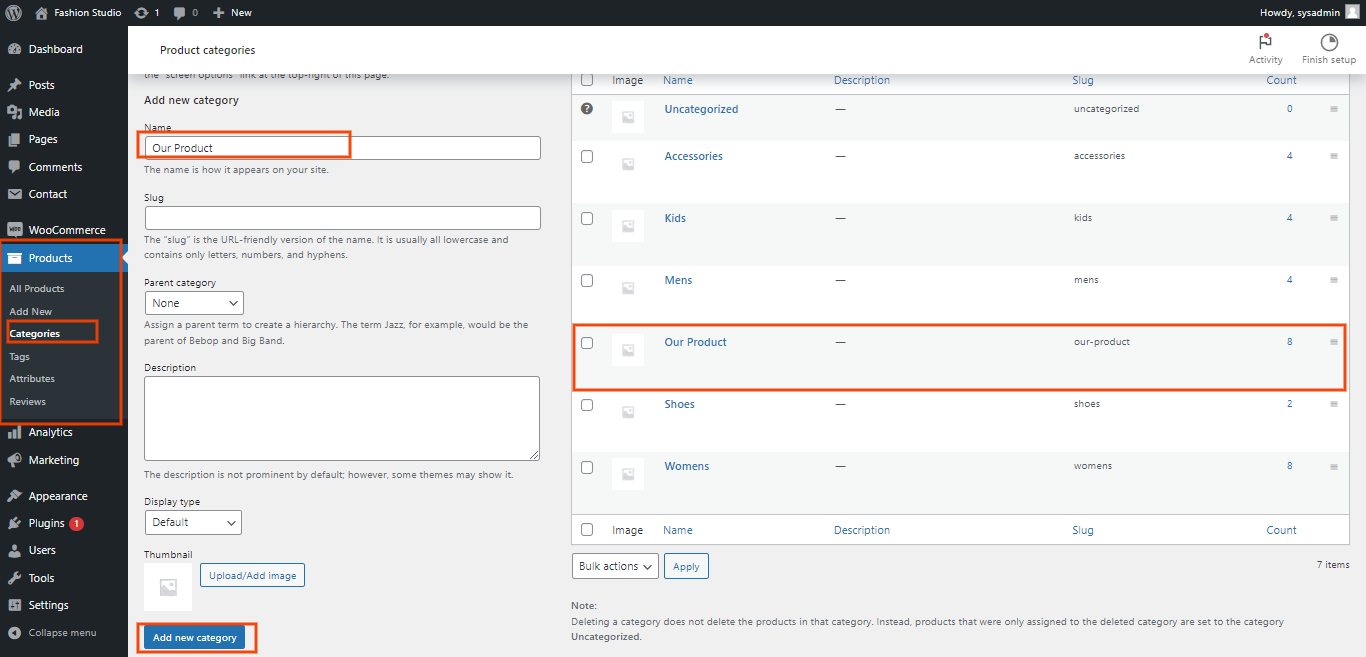The width and height of the screenshot is (1366, 657).
Task: Click the Finish setup progress icon
Action: pos(1328,43)
